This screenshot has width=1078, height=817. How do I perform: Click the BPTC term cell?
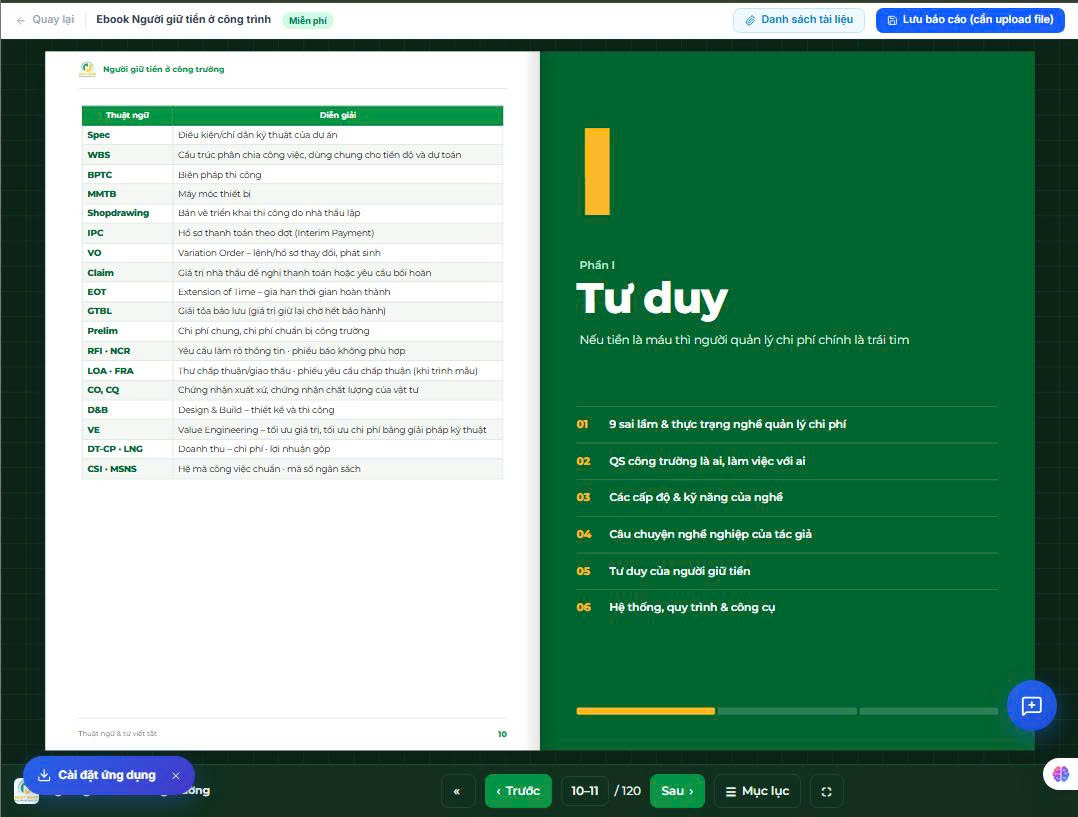tap(127, 175)
